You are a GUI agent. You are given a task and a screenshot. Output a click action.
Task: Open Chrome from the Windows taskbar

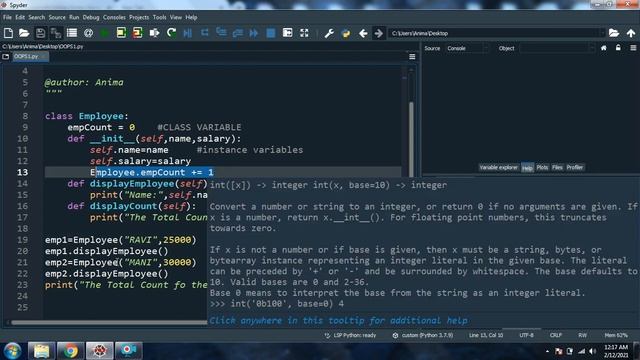(70, 351)
